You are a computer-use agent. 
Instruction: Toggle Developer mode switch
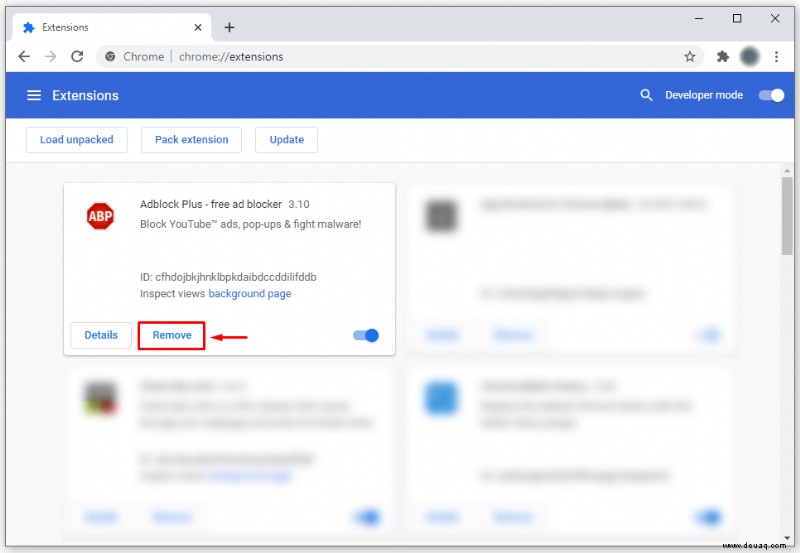tap(771, 95)
